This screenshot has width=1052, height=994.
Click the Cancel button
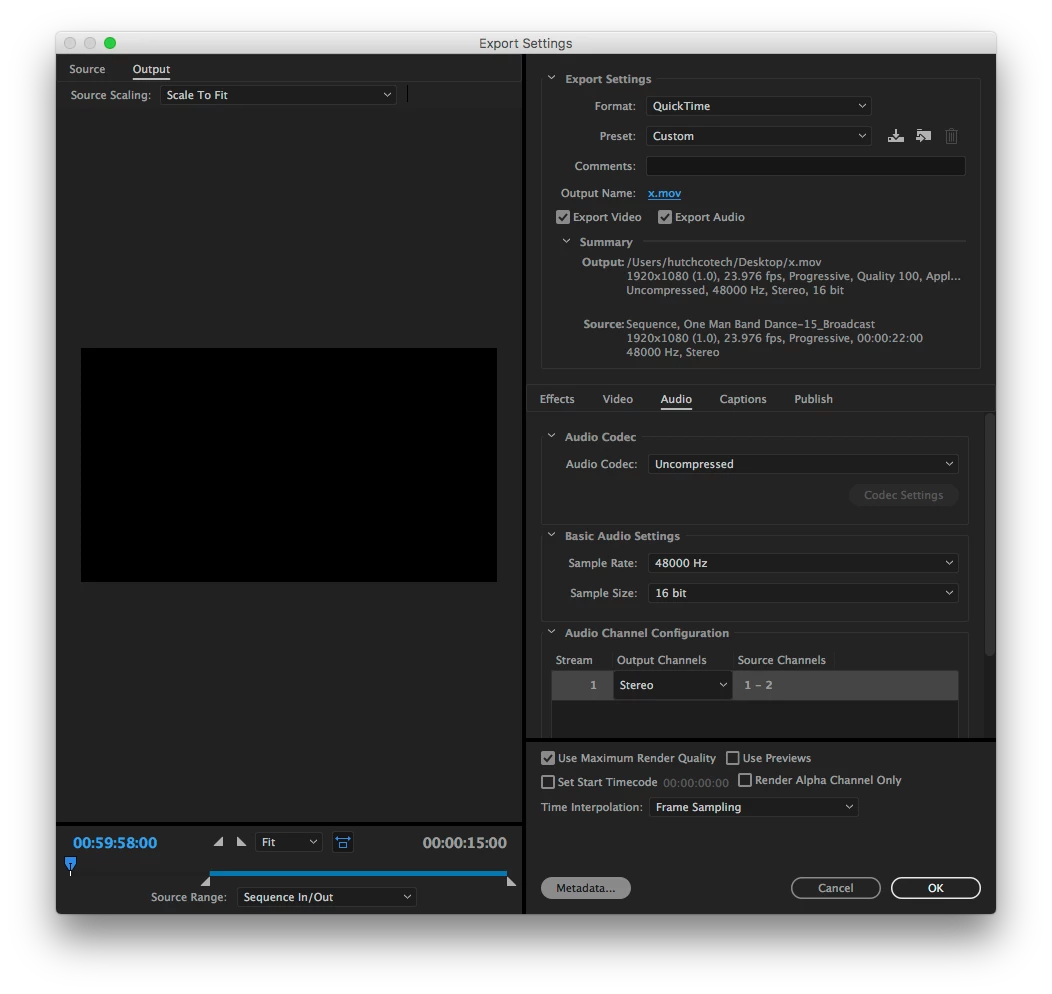(835, 888)
